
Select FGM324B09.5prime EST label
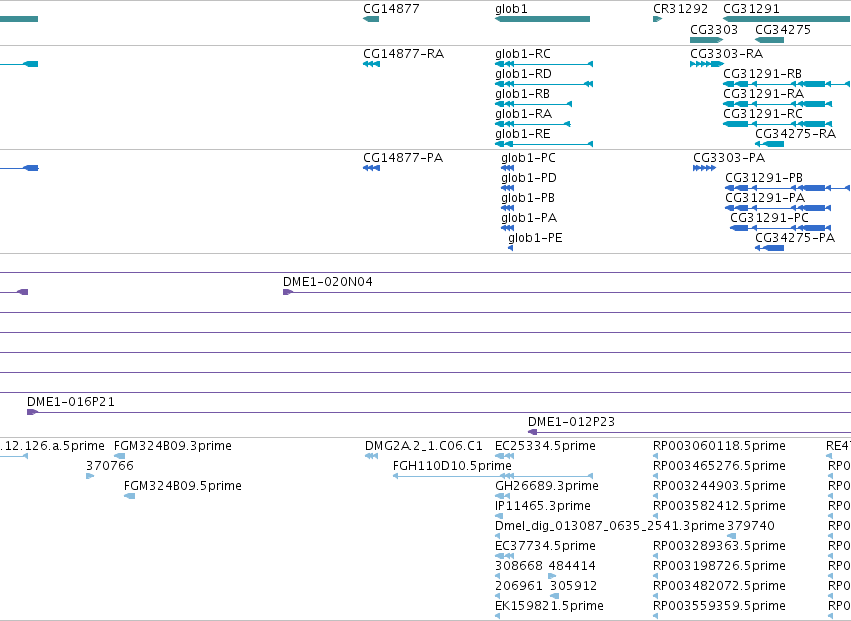(x=182, y=486)
